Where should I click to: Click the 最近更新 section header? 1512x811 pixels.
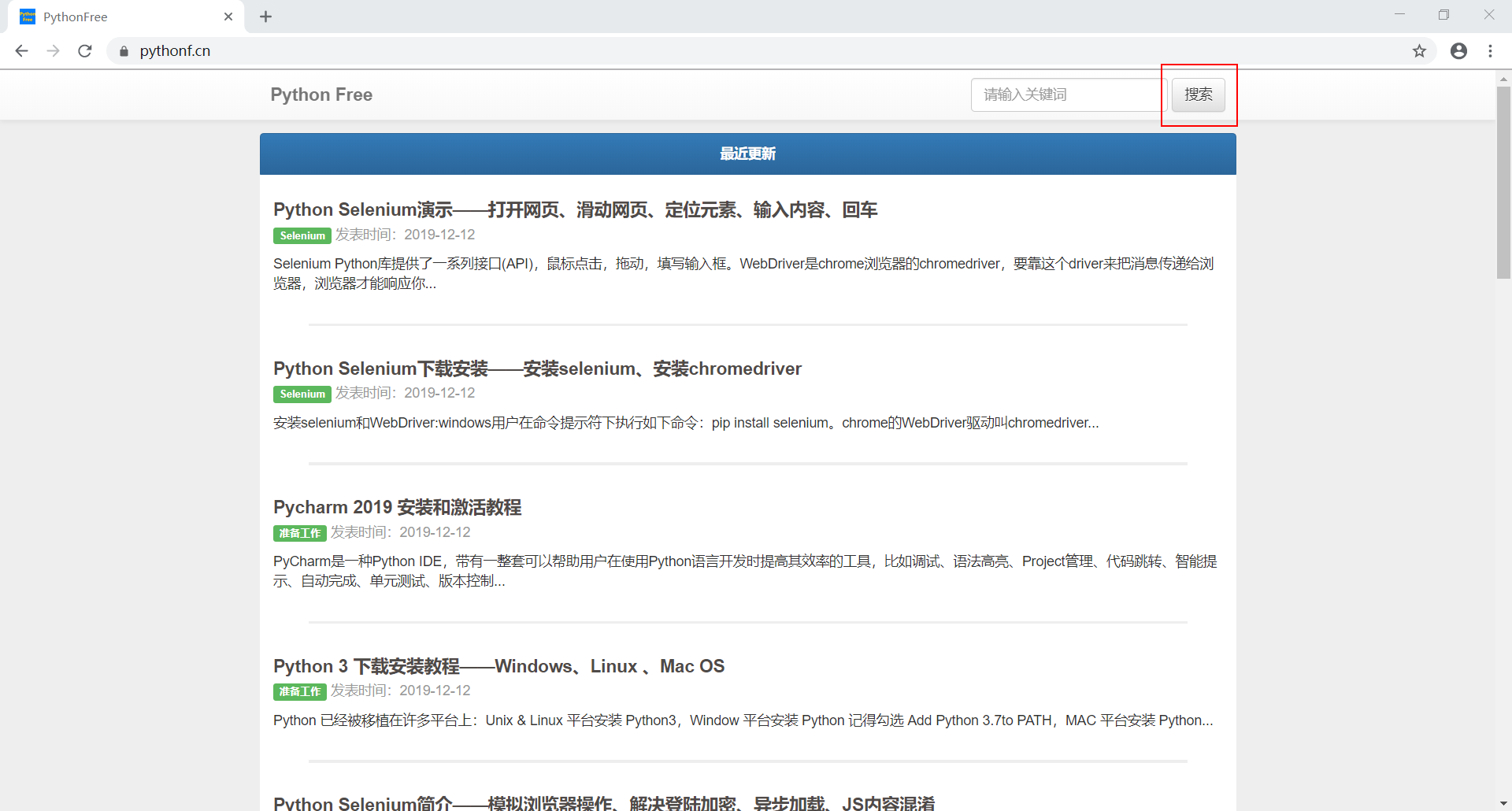click(x=748, y=154)
